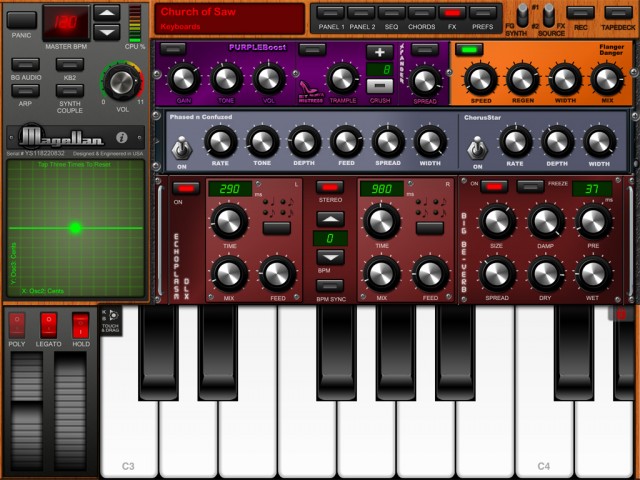
Task: Click the Echoplasm BPM up arrow
Action: coord(330,219)
